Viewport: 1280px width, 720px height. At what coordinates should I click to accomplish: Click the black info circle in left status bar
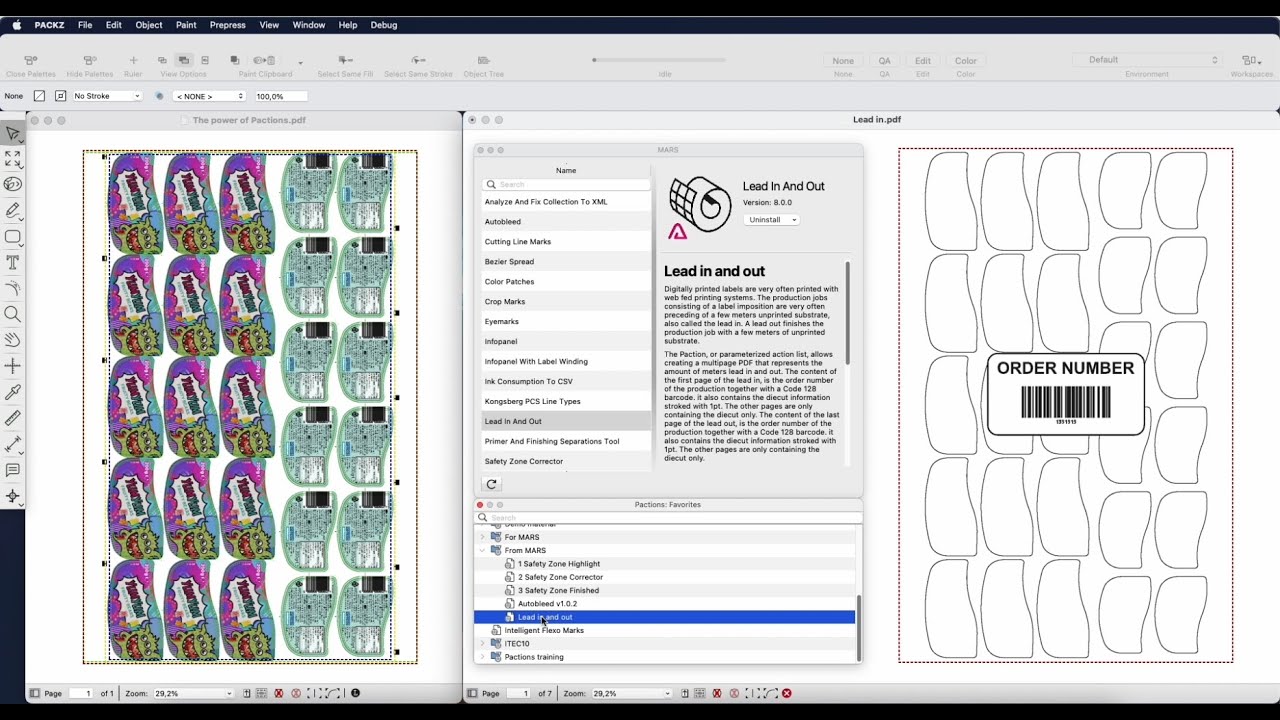355,693
